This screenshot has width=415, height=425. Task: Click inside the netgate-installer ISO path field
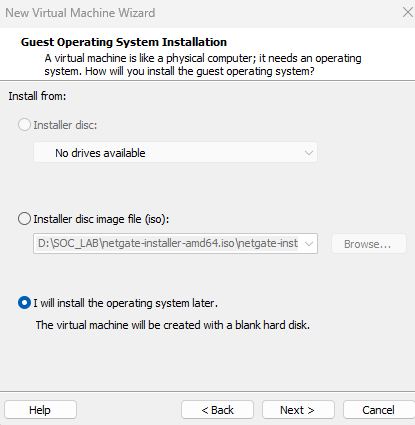[168, 244]
